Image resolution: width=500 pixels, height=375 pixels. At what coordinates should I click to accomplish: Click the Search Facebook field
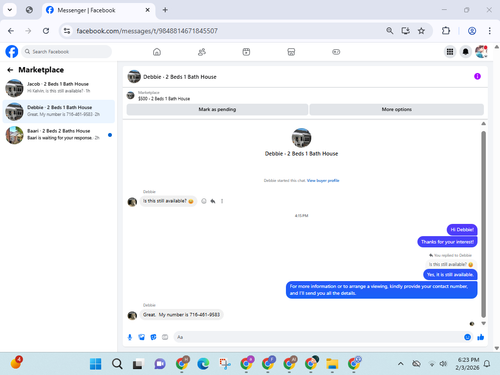click(67, 52)
